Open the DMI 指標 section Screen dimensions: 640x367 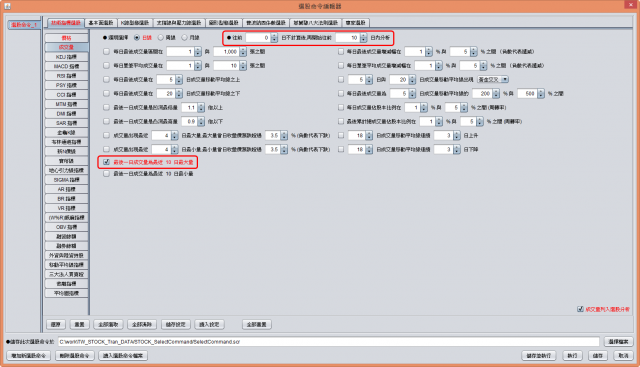click(66, 113)
